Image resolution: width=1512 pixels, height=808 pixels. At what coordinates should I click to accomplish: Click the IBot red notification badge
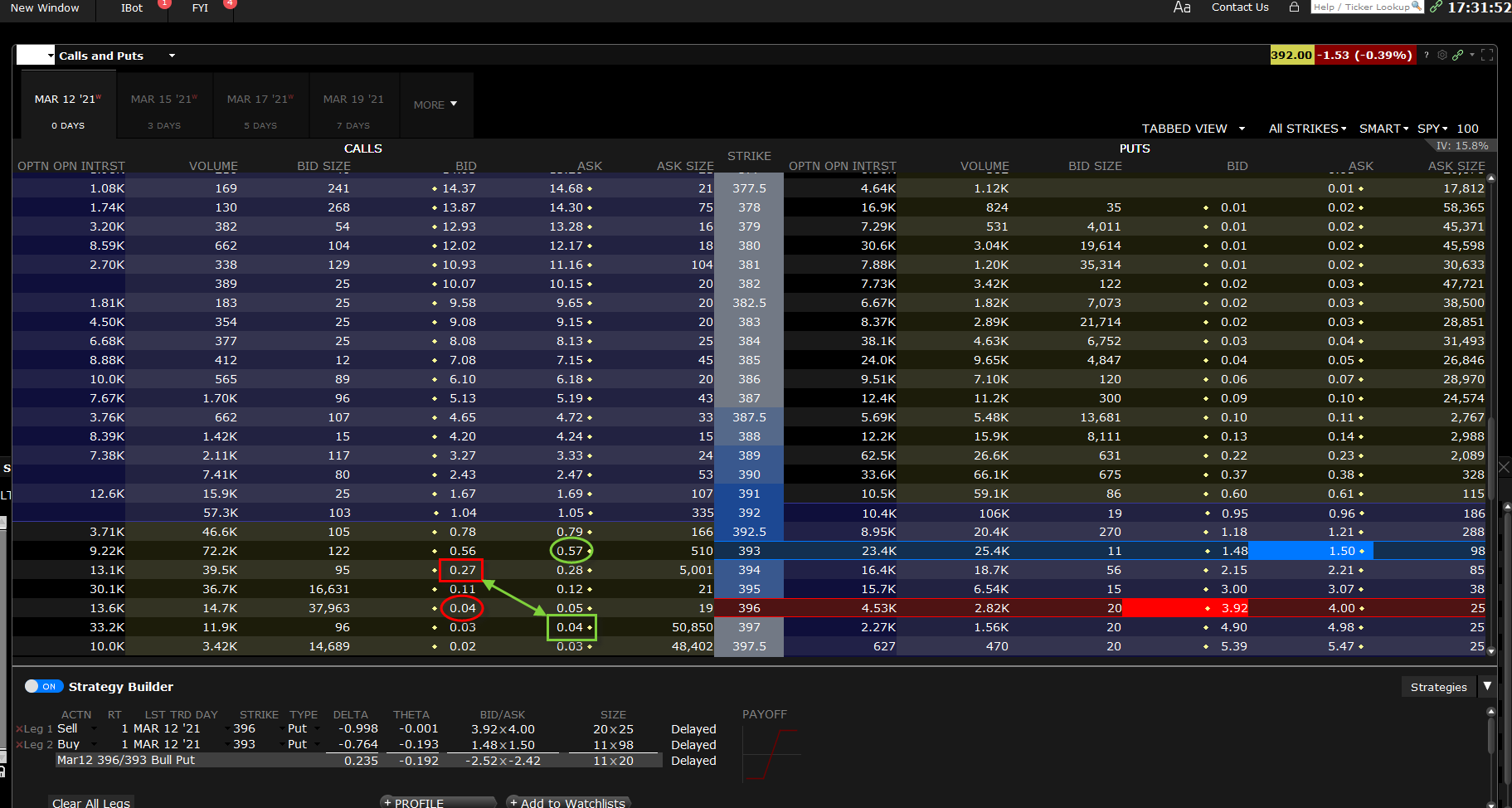tap(164, 3)
